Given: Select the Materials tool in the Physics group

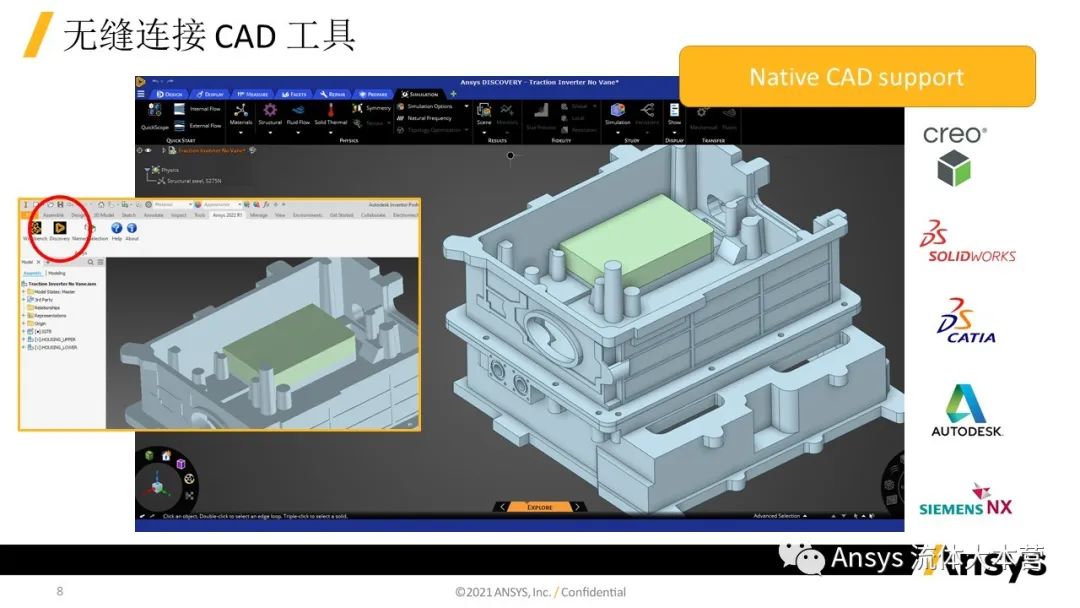Looking at the screenshot, I should [x=241, y=111].
